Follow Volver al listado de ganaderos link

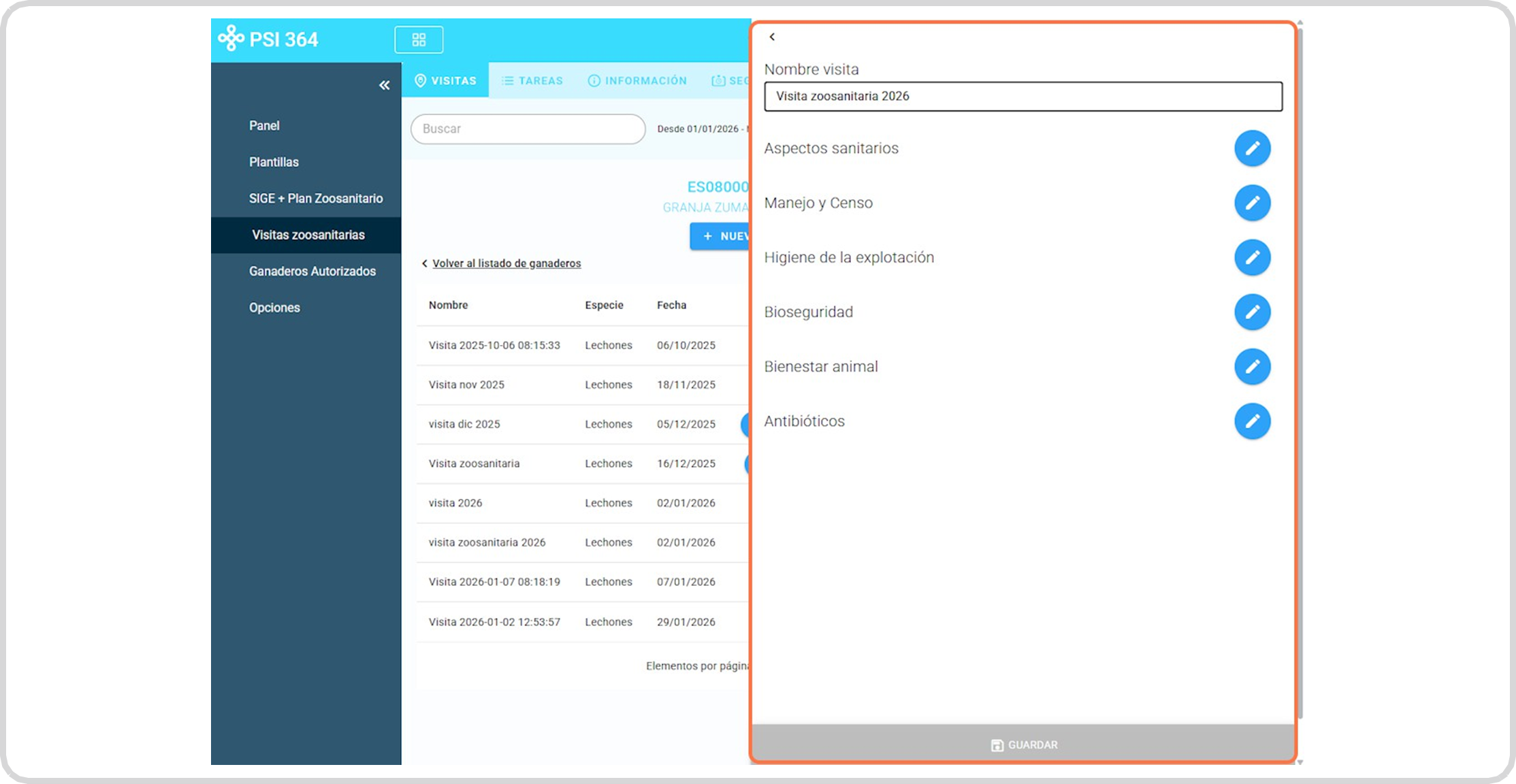(x=506, y=263)
